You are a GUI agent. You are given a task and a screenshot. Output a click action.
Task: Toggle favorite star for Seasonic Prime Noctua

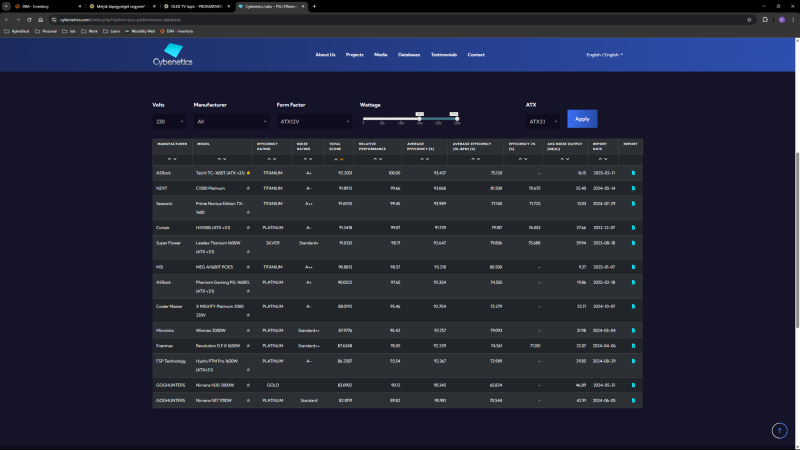click(x=248, y=212)
